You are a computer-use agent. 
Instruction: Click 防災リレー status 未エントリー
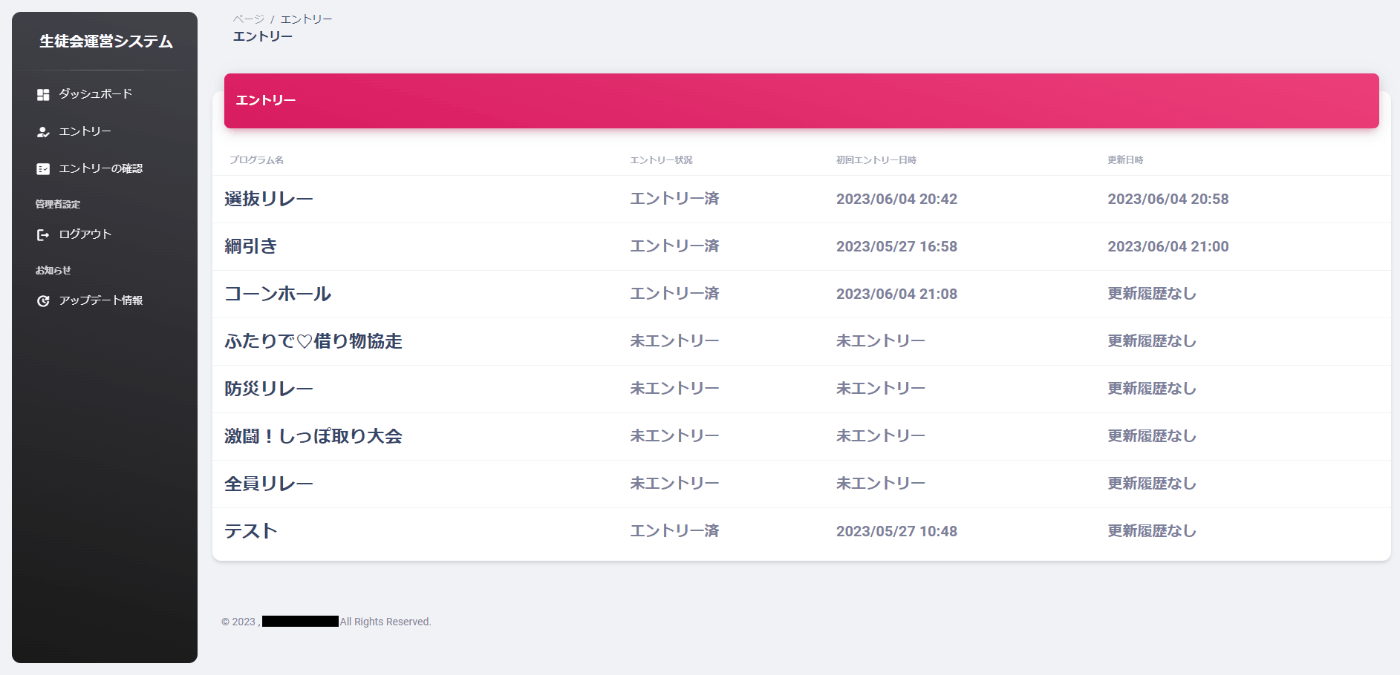click(x=675, y=389)
